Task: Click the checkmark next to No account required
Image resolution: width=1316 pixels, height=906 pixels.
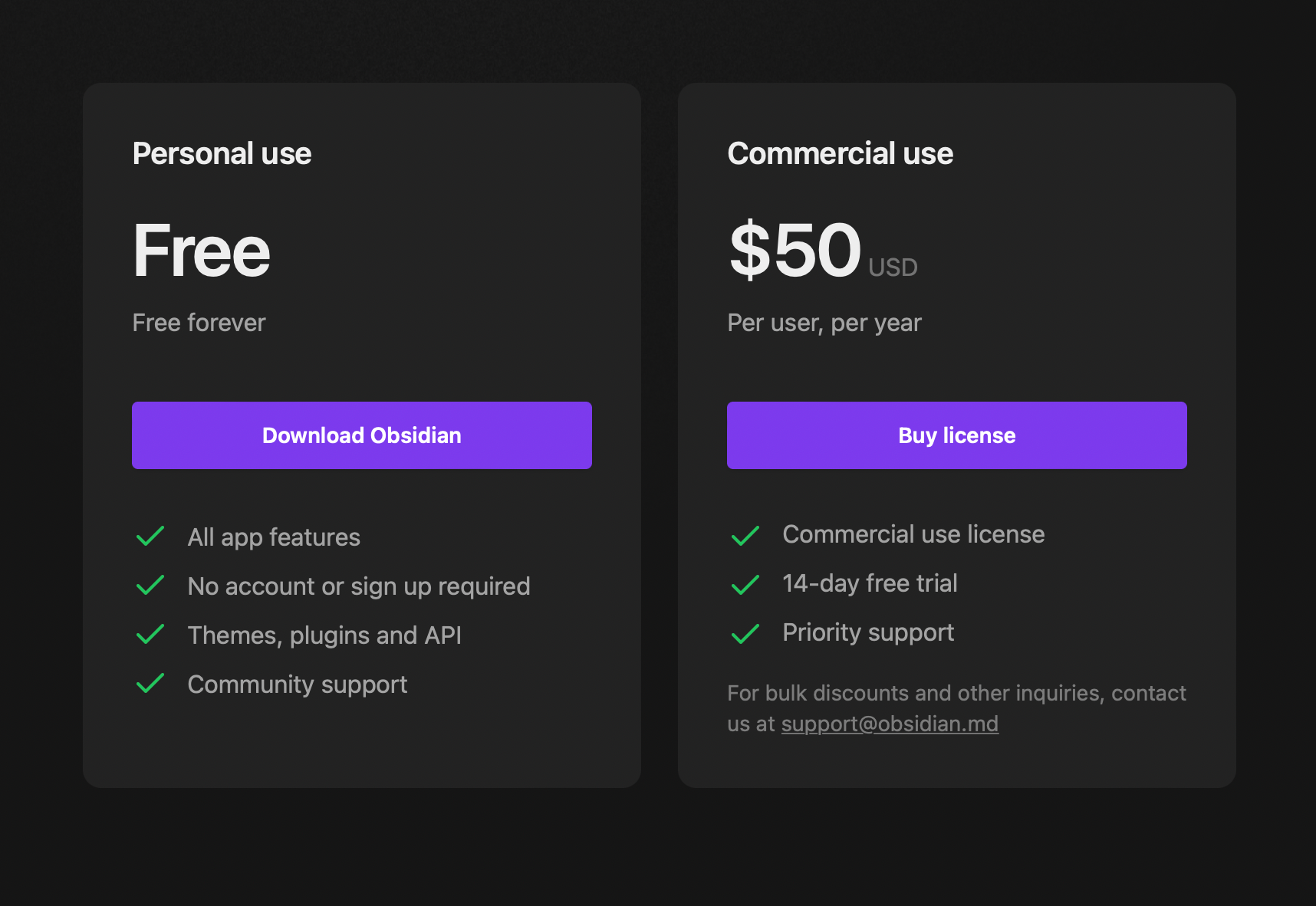Action: [150, 586]
